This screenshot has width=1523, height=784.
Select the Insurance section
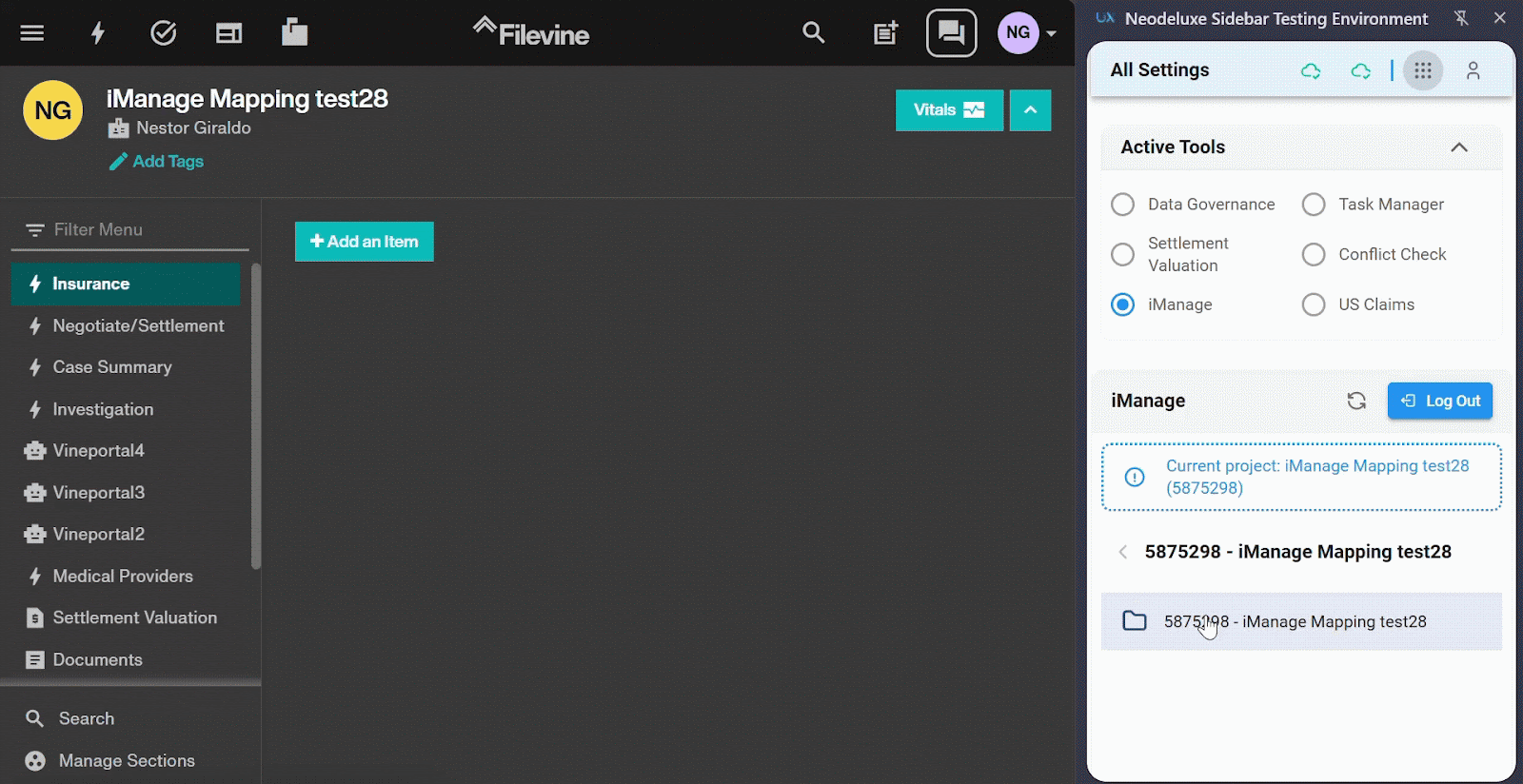click(x=126, y=284)
